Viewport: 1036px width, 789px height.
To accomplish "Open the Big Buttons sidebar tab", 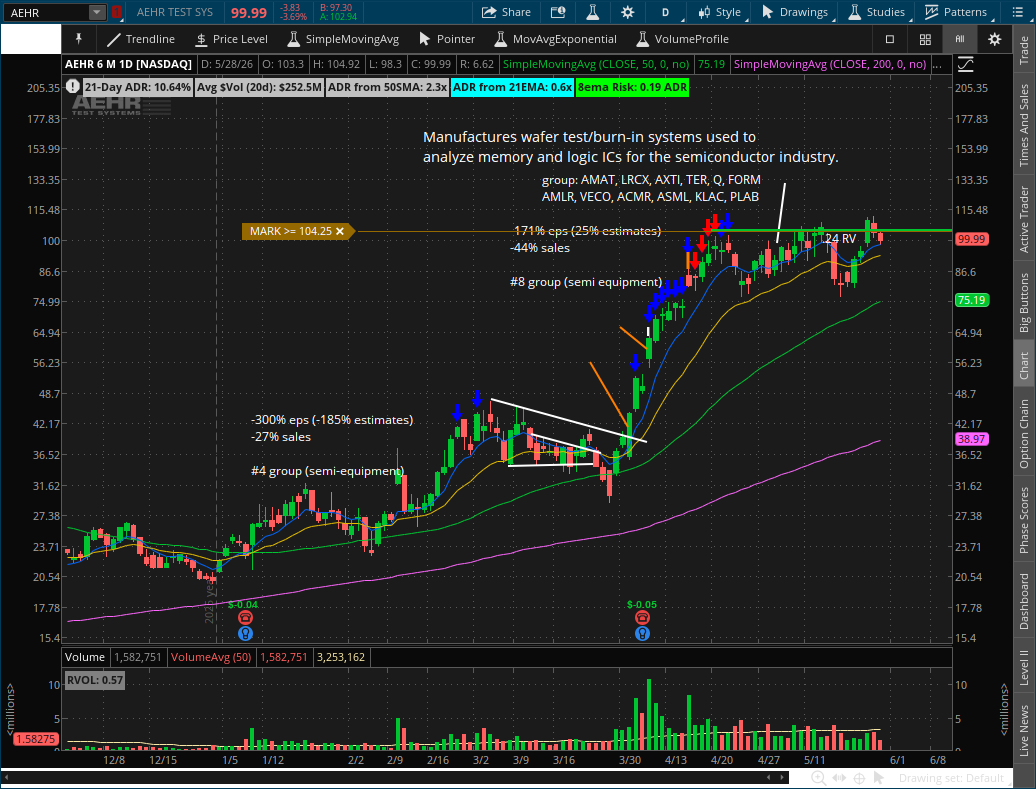I will 1024,302.
